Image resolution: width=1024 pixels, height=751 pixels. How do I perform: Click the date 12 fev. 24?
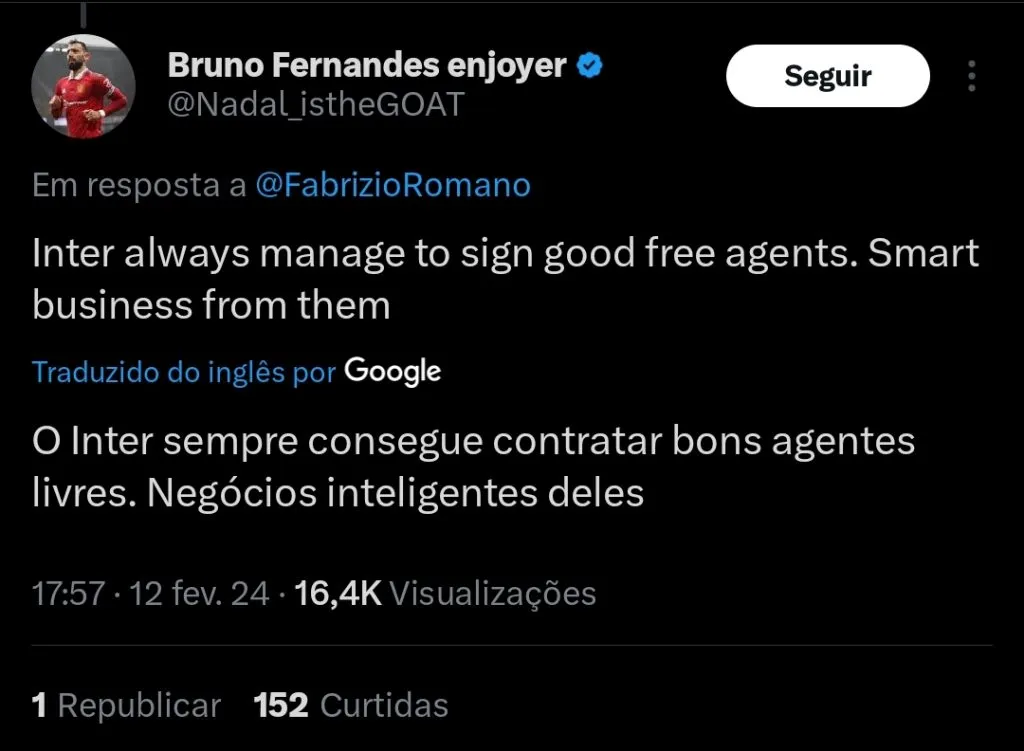(x=200, y=594)
